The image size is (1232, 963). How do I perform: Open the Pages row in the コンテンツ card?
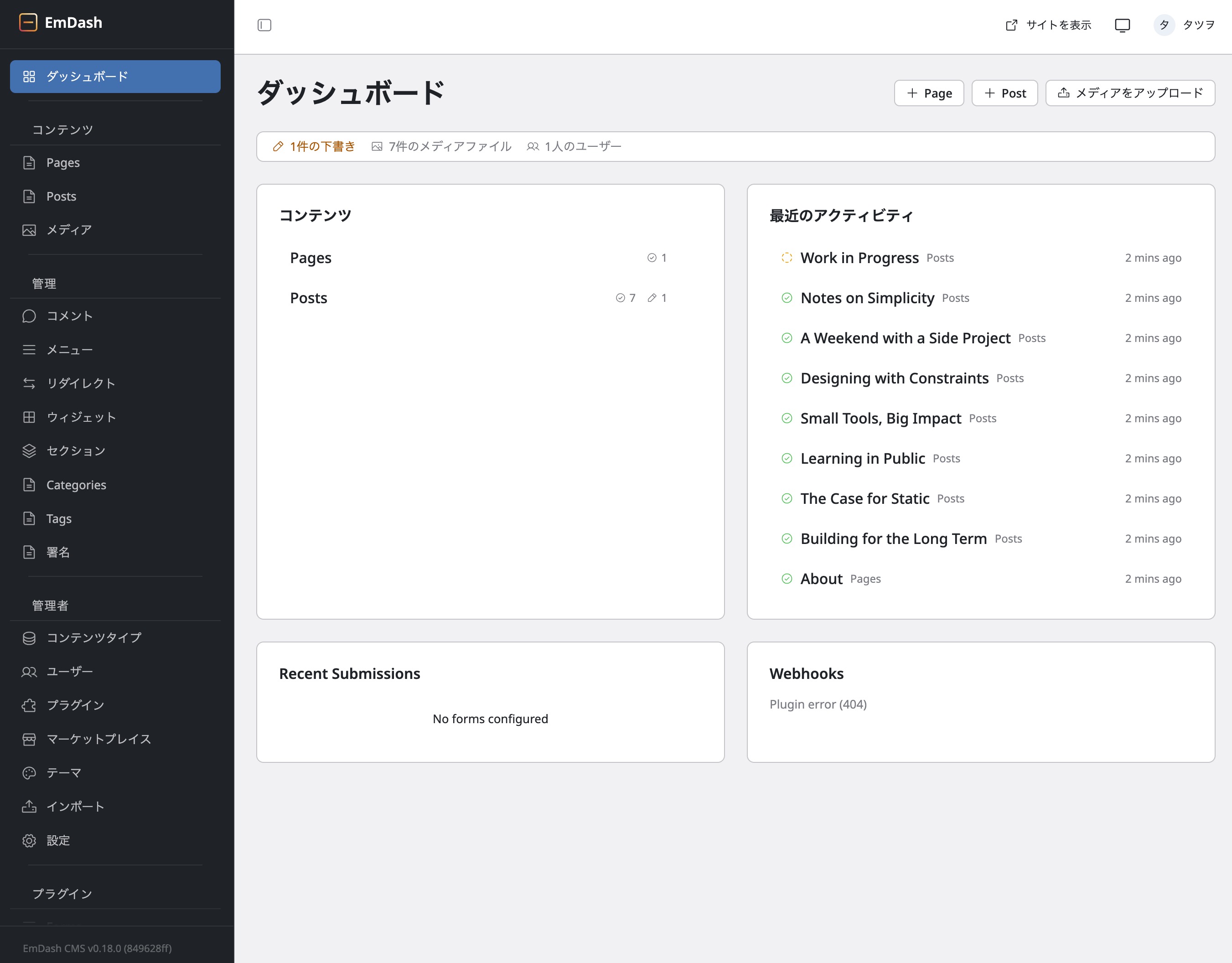tap(490, 258)
